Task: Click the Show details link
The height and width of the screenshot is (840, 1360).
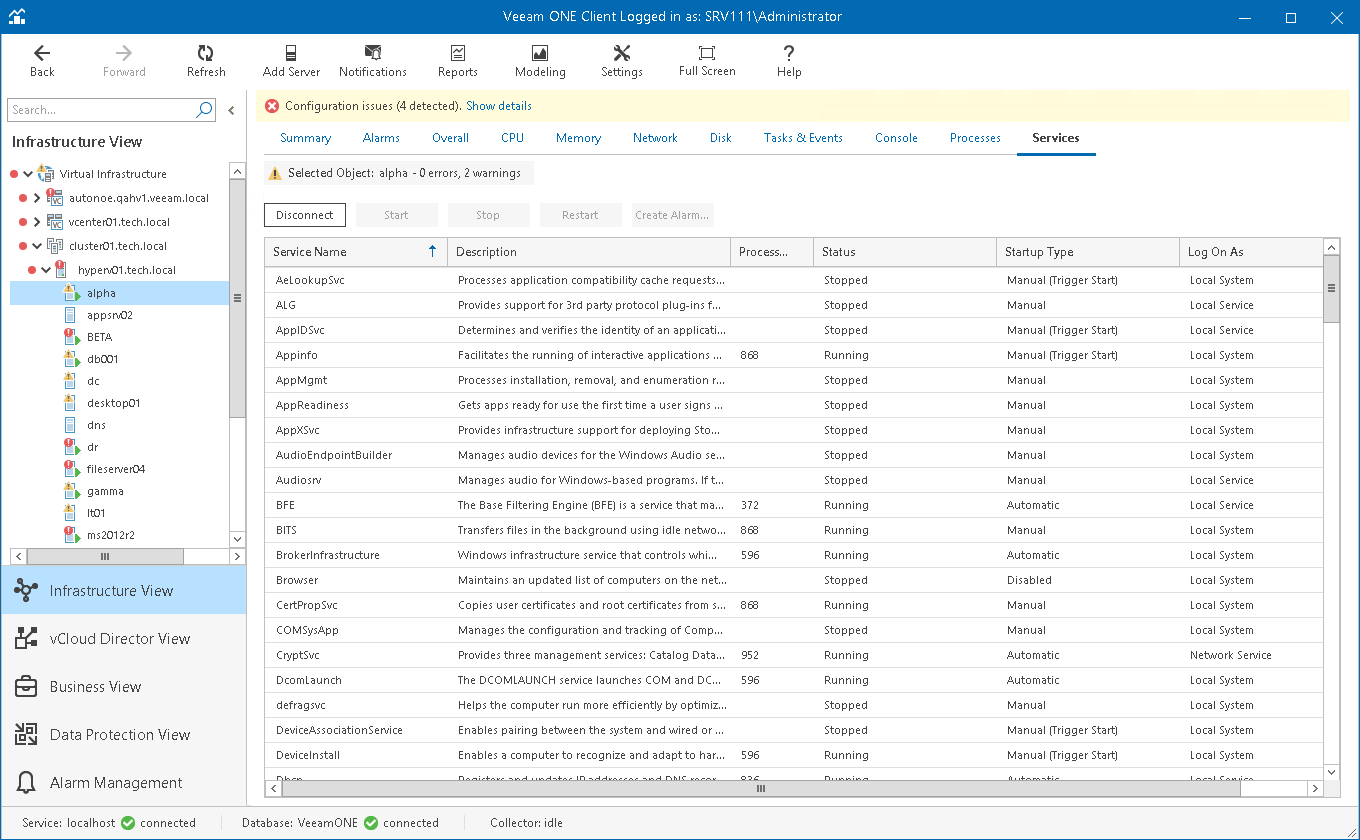Action: (499, 106)
